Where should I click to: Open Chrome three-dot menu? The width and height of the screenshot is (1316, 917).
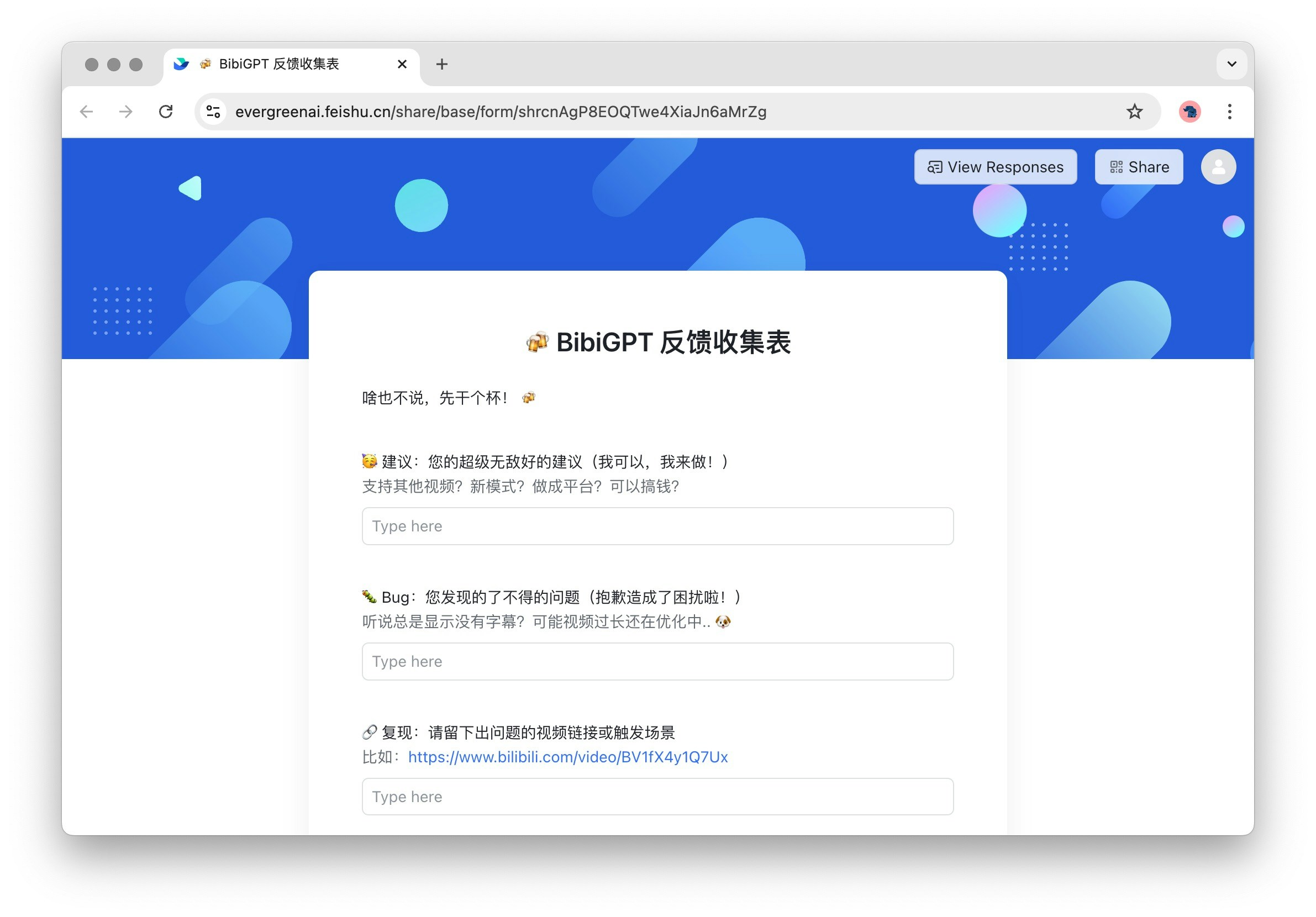click(x=1229, y=112)
